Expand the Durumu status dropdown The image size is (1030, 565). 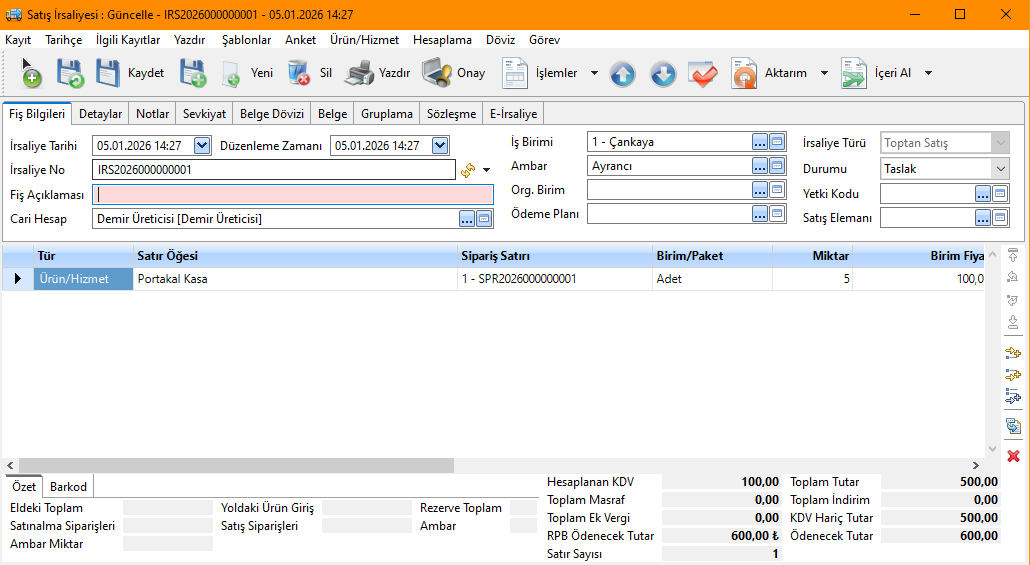click(1001, 169)
